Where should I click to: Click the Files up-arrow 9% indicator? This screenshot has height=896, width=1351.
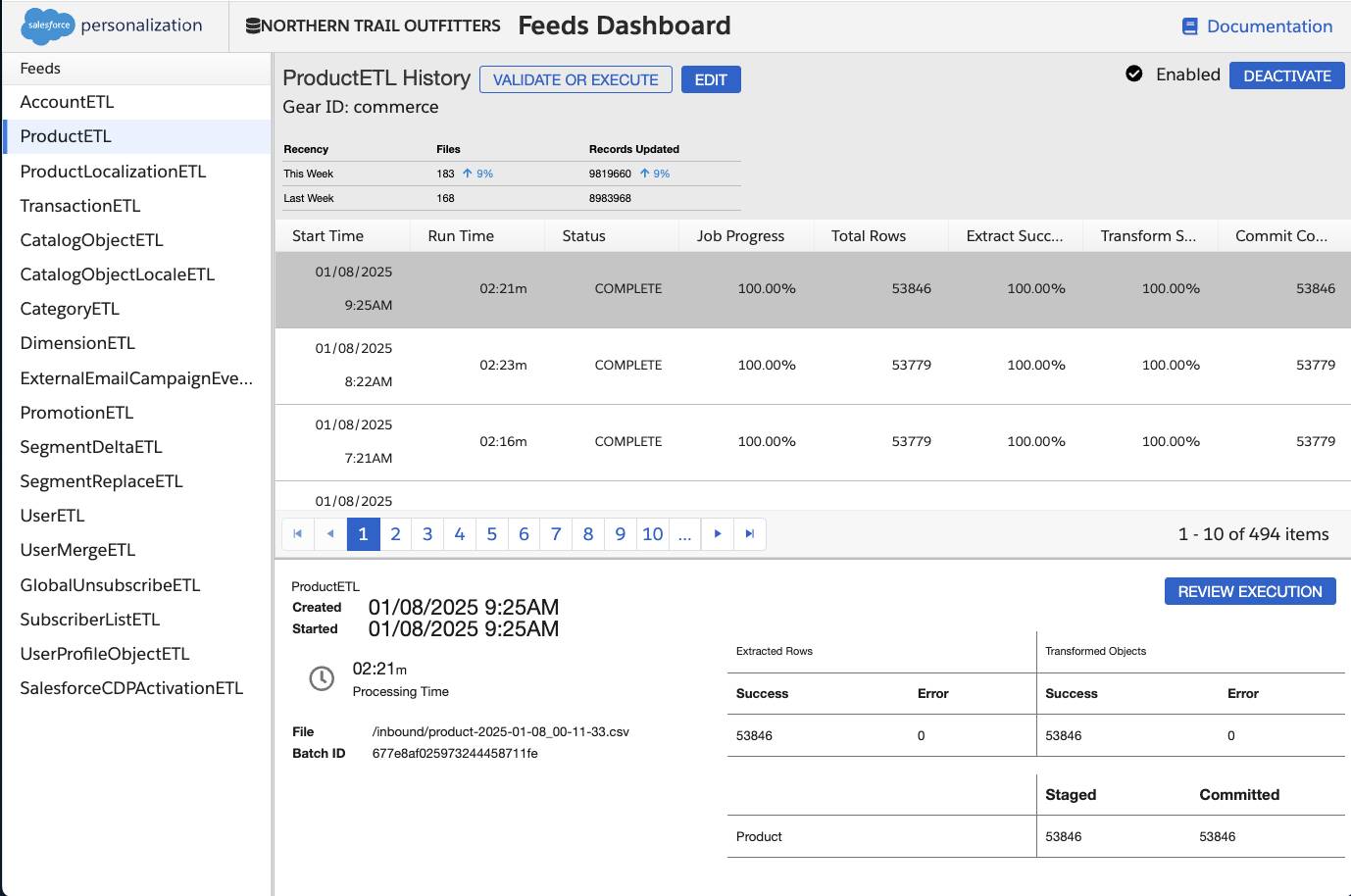477,174
